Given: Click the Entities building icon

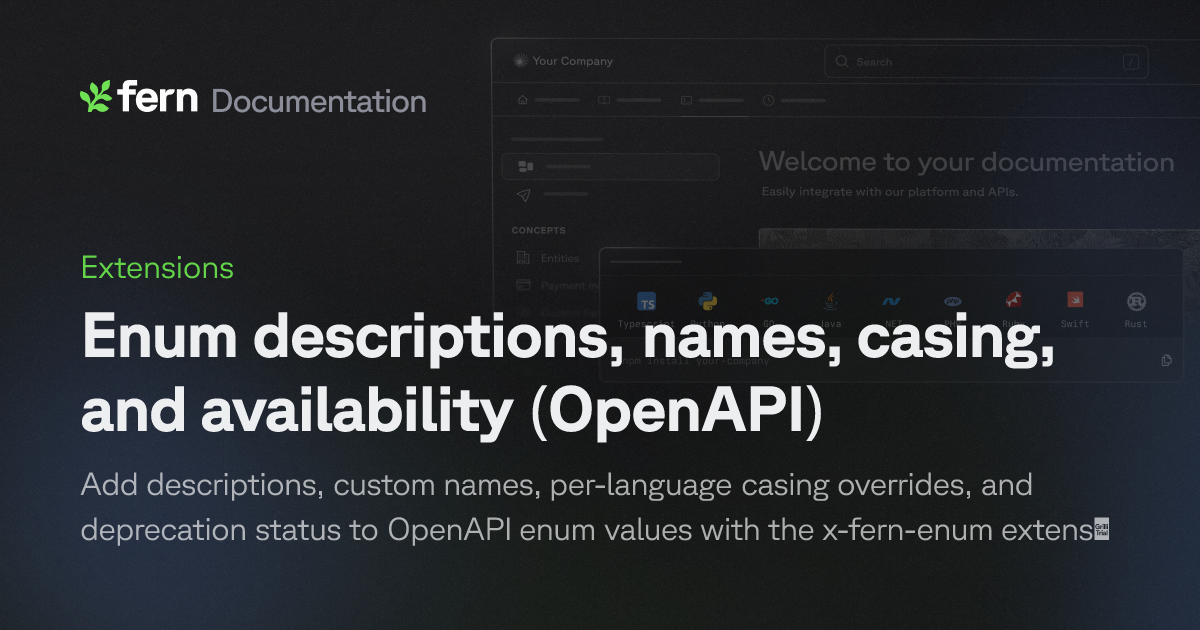Looking at the screenshot, I should (x=523, y=258).
